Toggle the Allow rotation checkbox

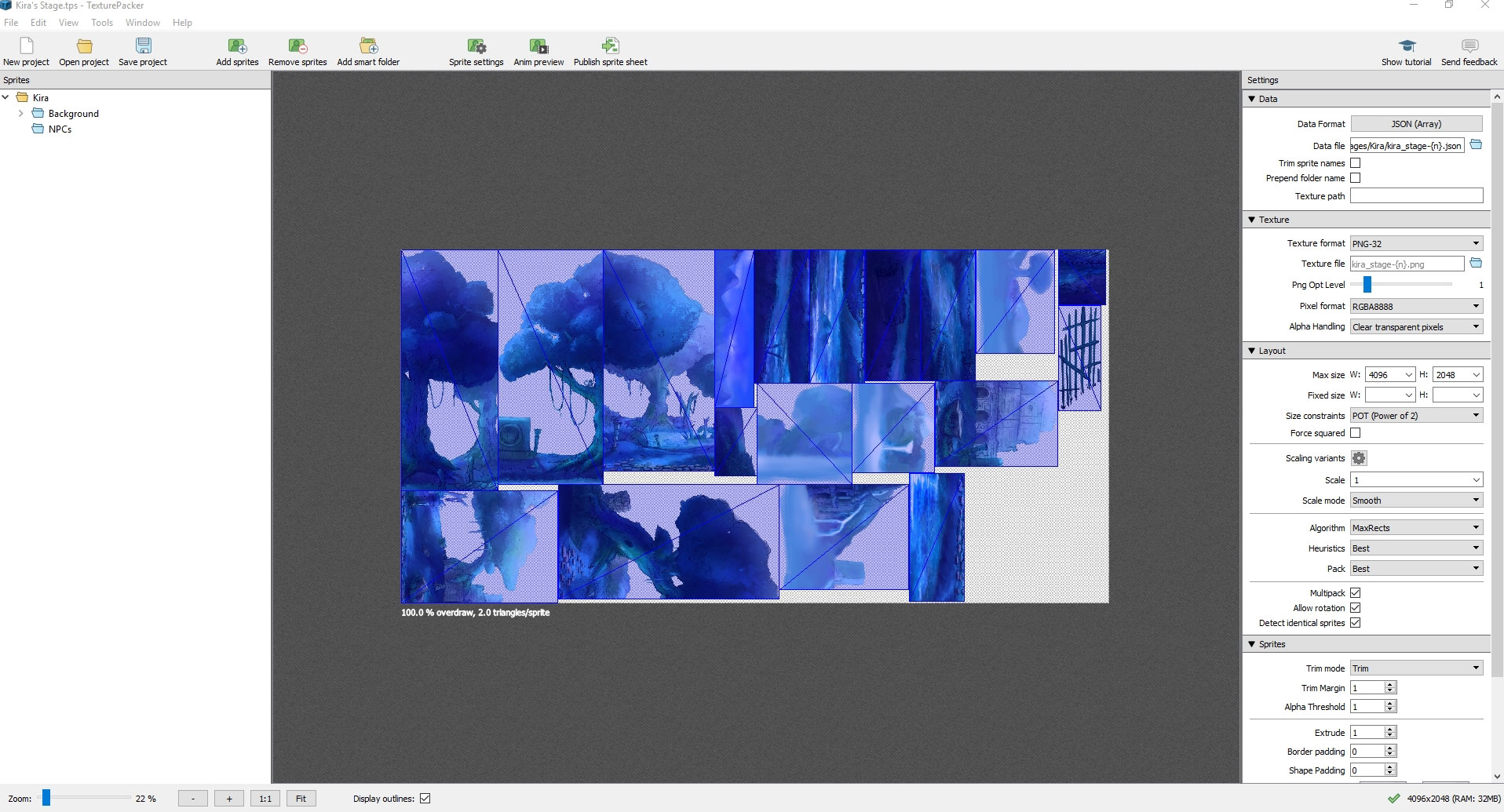click(x=1355, y=608)
